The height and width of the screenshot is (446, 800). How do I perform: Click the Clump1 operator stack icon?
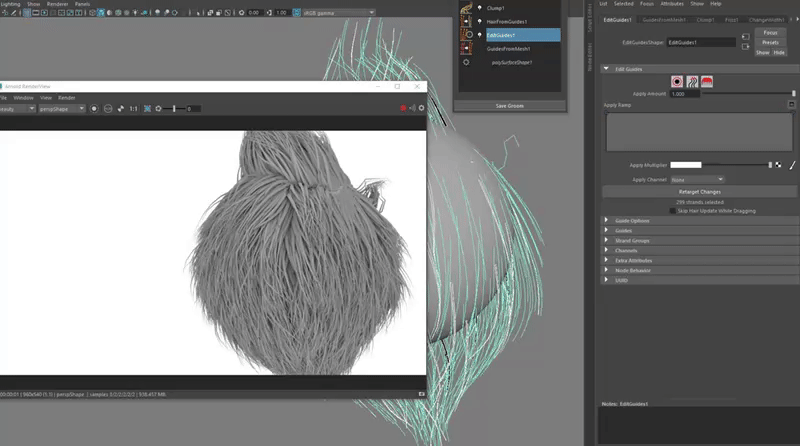click(466, 8)
